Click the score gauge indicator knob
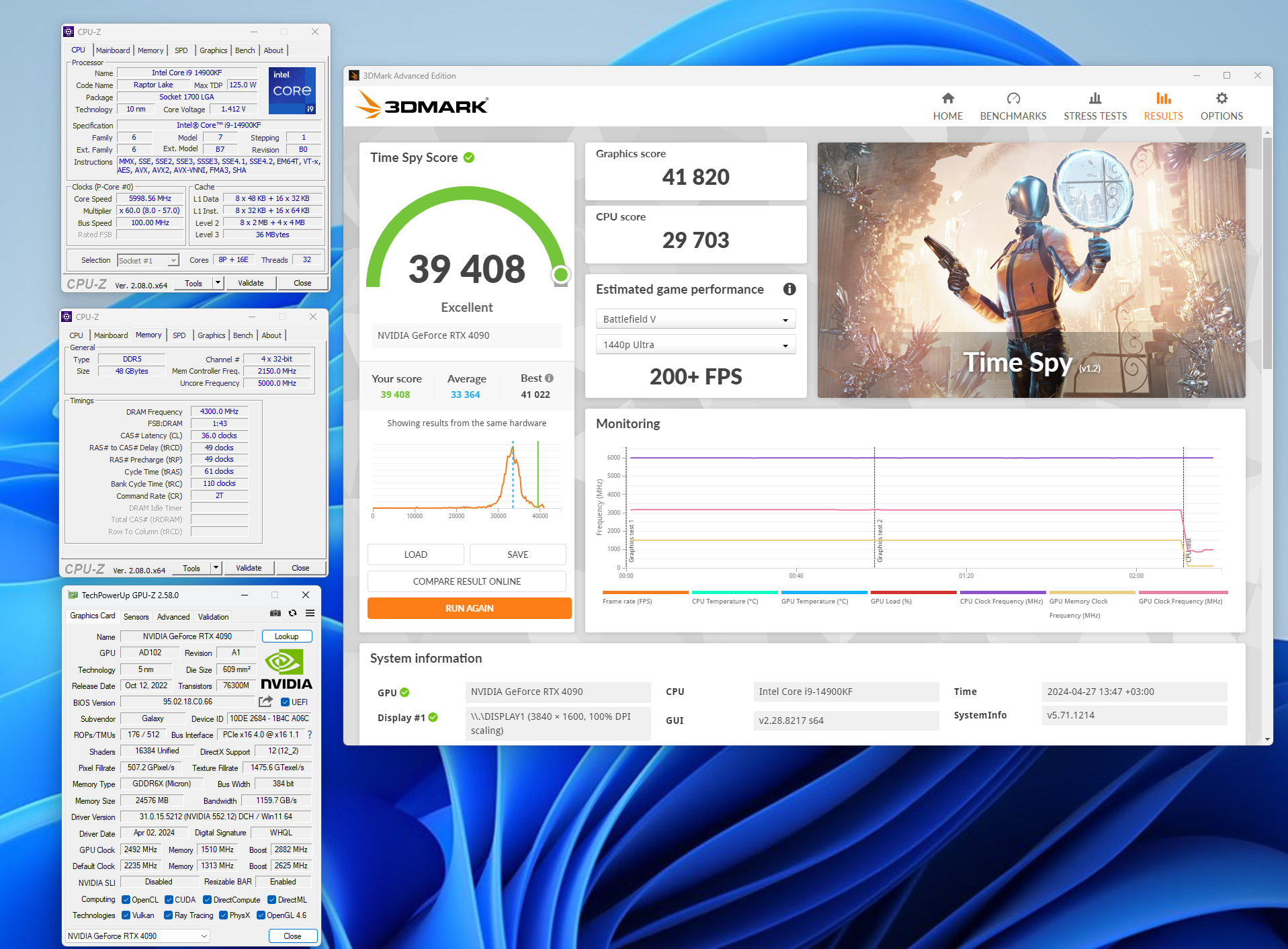Viewport: 1288px width, 949px height. 560,274
